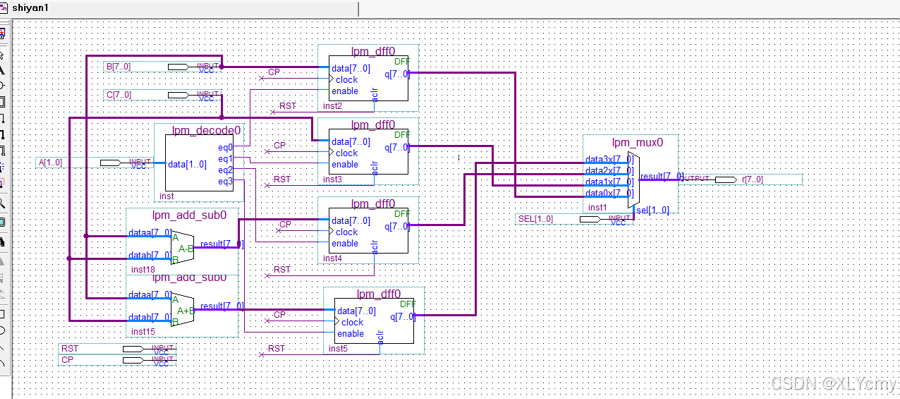Click the data3x[7..0] port of lpm_mux0
The width and height of the screenshot is (900, 399).
[x=609, y=159]
